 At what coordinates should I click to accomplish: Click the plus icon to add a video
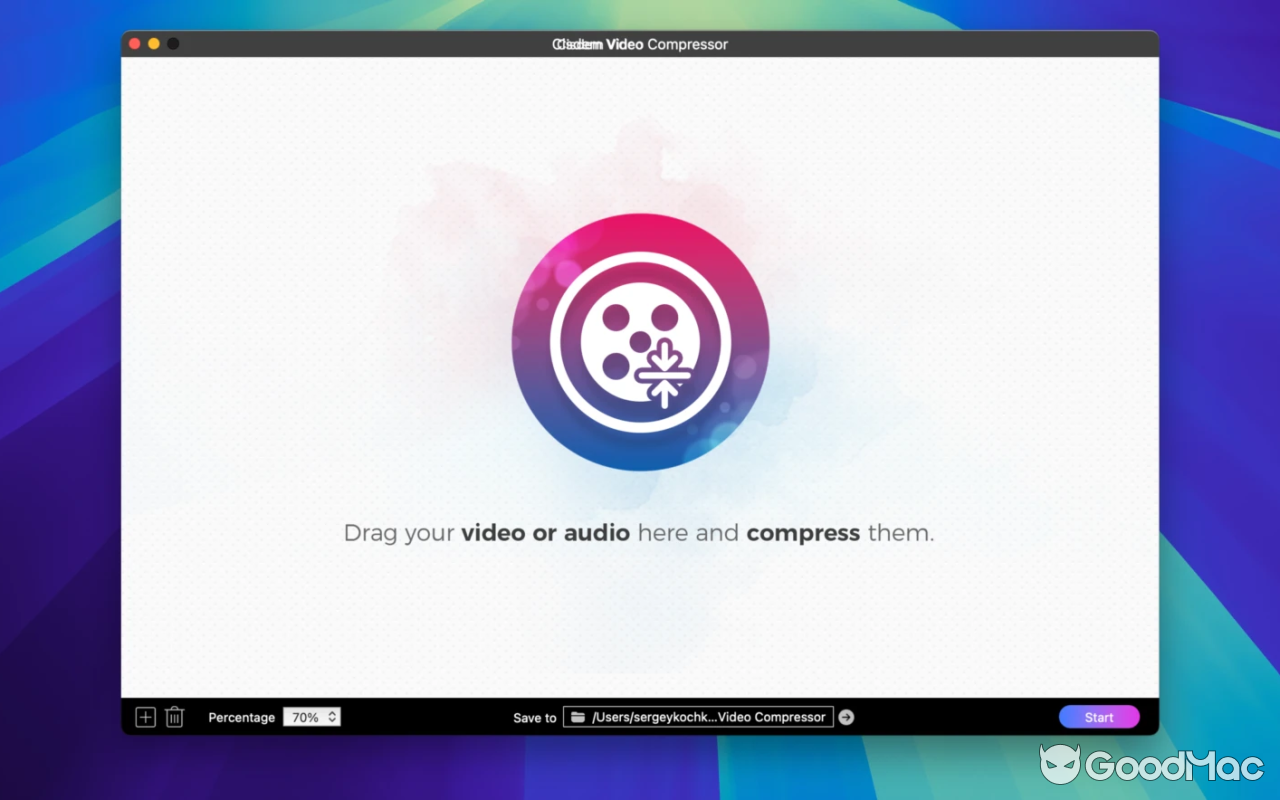point(145,717)
